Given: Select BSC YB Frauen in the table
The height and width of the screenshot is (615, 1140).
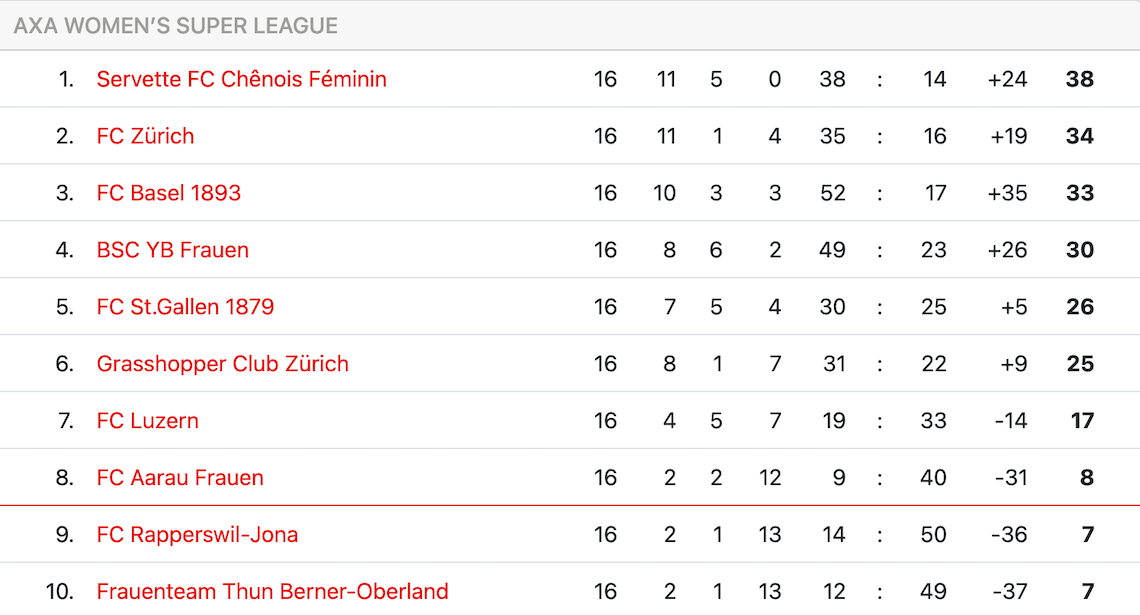Looking at the screenshot, I should click(172, 250).
